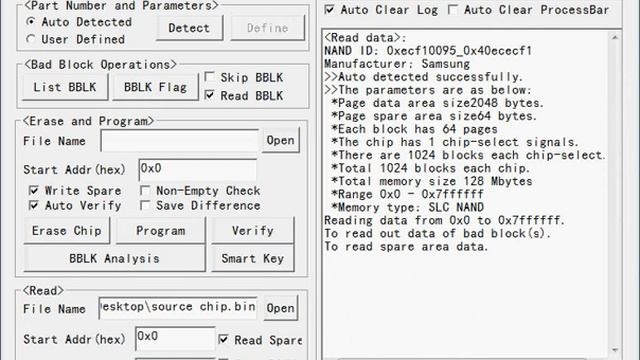
Task: Click 'To read spare area data' line
Action: point(406,247)
